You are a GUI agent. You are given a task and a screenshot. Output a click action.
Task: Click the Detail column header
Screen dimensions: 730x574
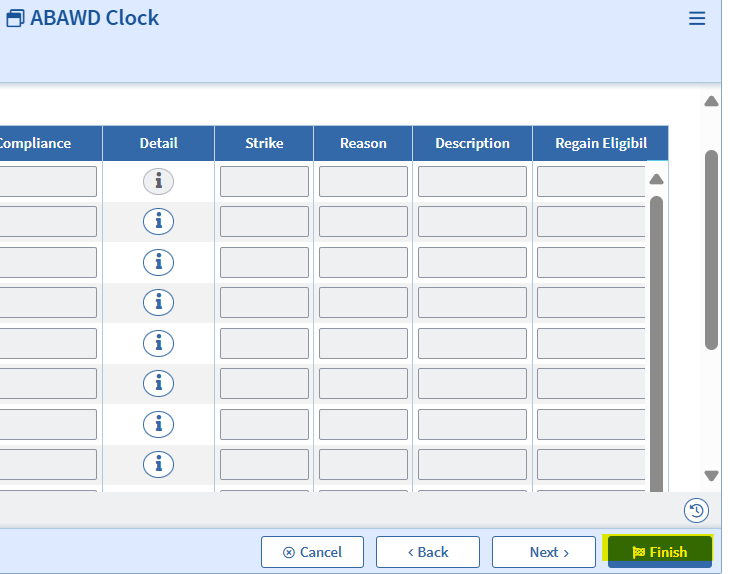158,143
